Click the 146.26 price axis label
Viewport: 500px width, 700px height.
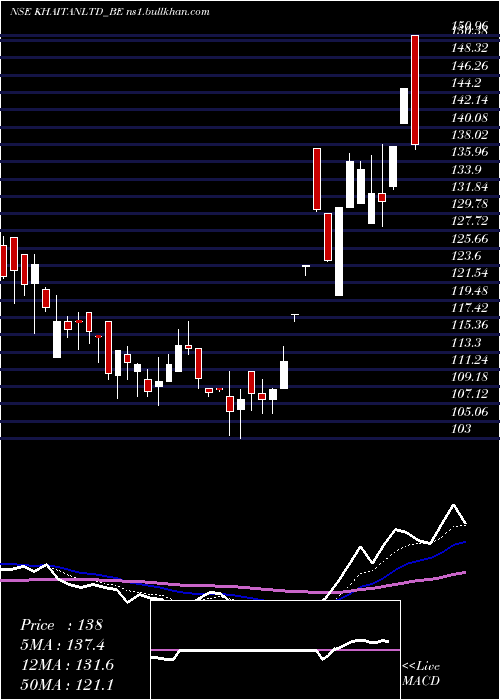pos(469,66)
